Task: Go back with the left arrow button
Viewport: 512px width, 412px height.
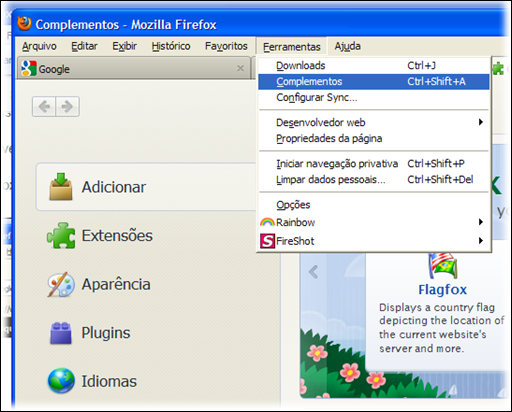Action: [x=44, y=107]
